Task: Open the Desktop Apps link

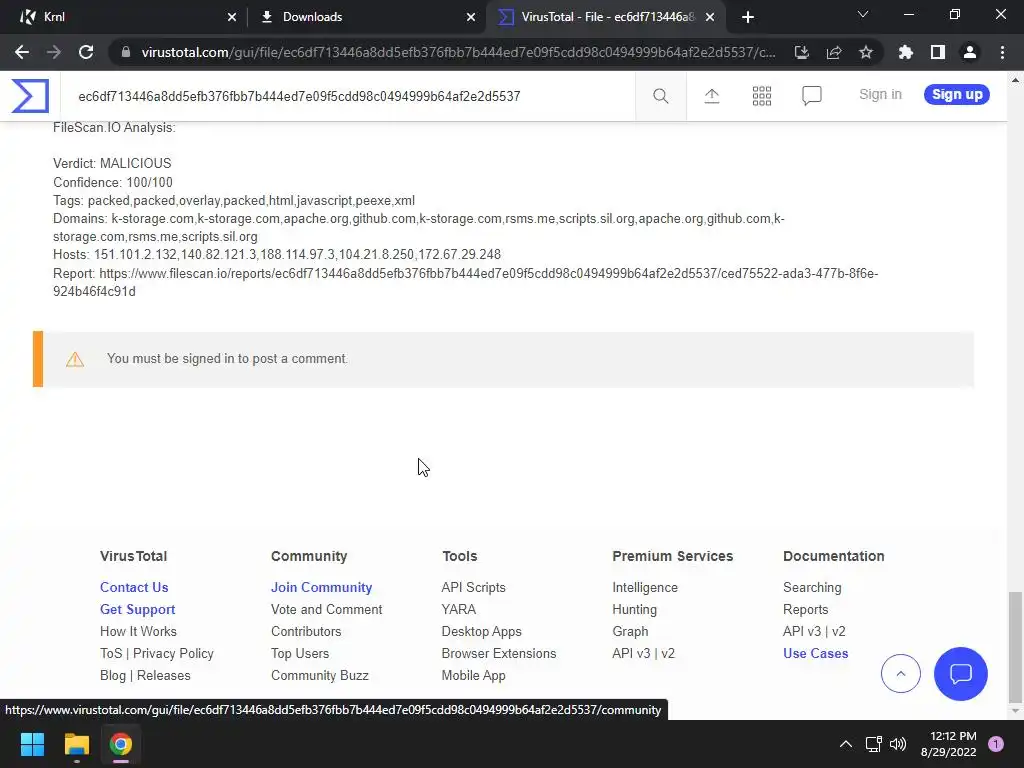Action: point(481,632)
